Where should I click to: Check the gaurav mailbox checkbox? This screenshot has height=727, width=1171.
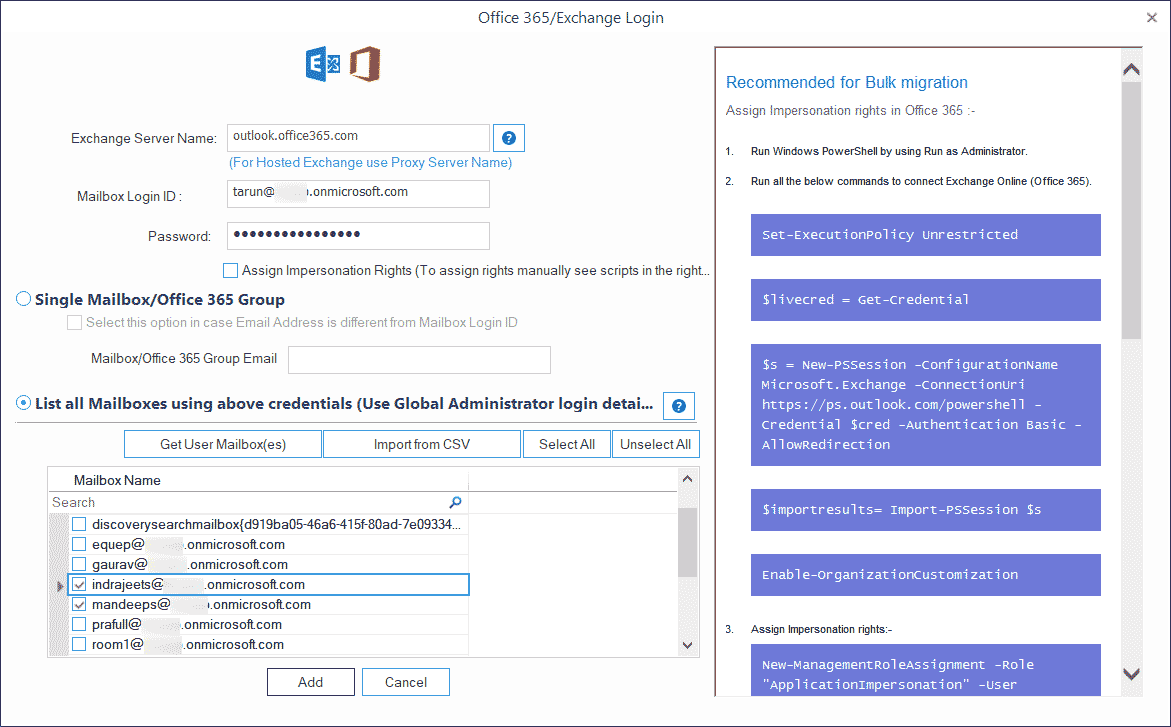tap(79, 564)
